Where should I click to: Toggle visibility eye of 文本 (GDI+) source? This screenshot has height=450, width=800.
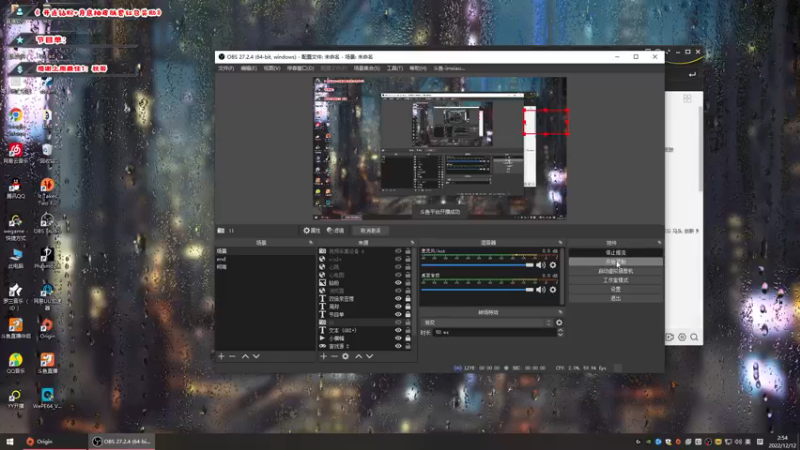(x=398, y=330)
